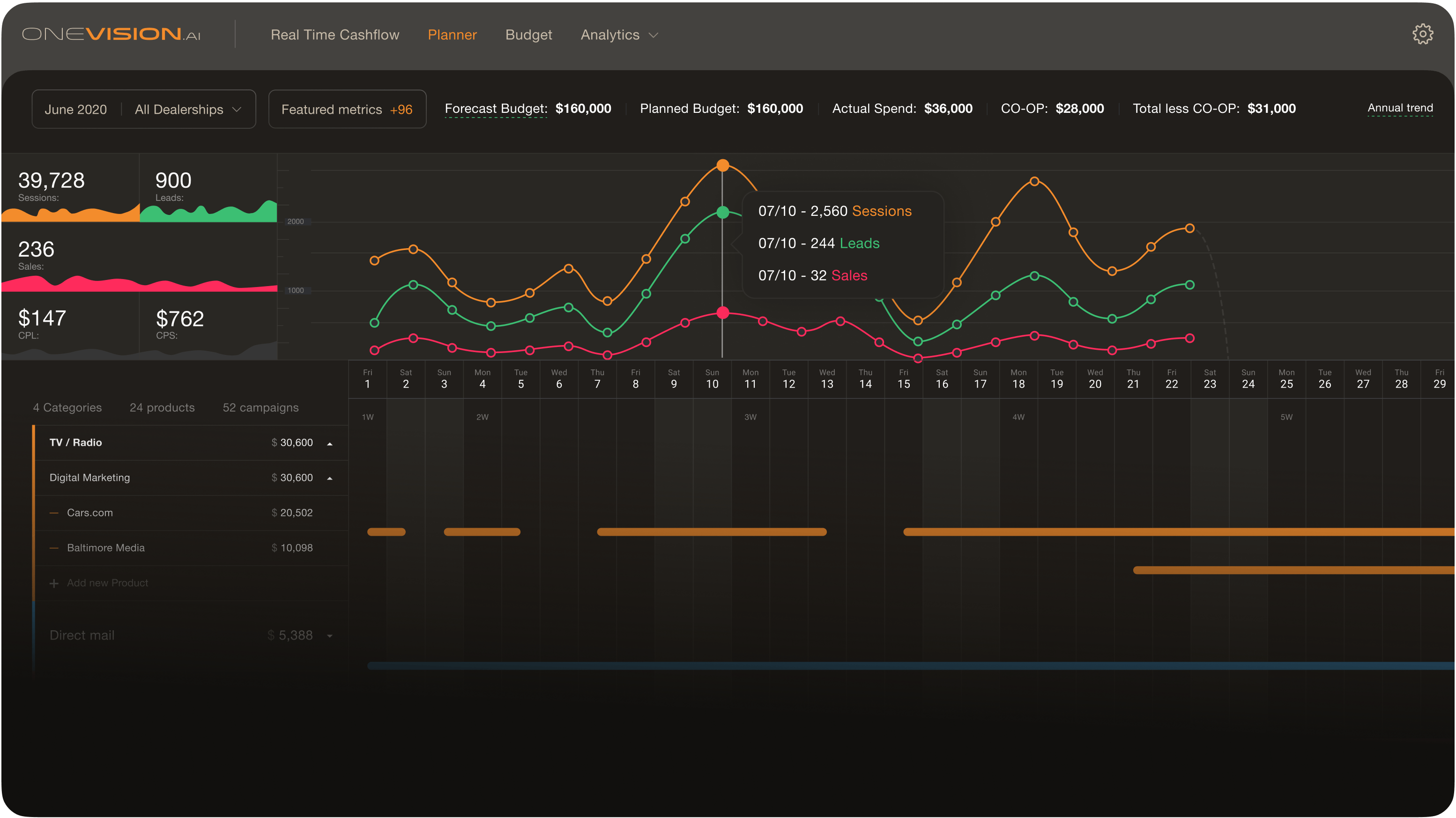
Task: Select the highlighted green Leads data point
Action: pos(722,213)
